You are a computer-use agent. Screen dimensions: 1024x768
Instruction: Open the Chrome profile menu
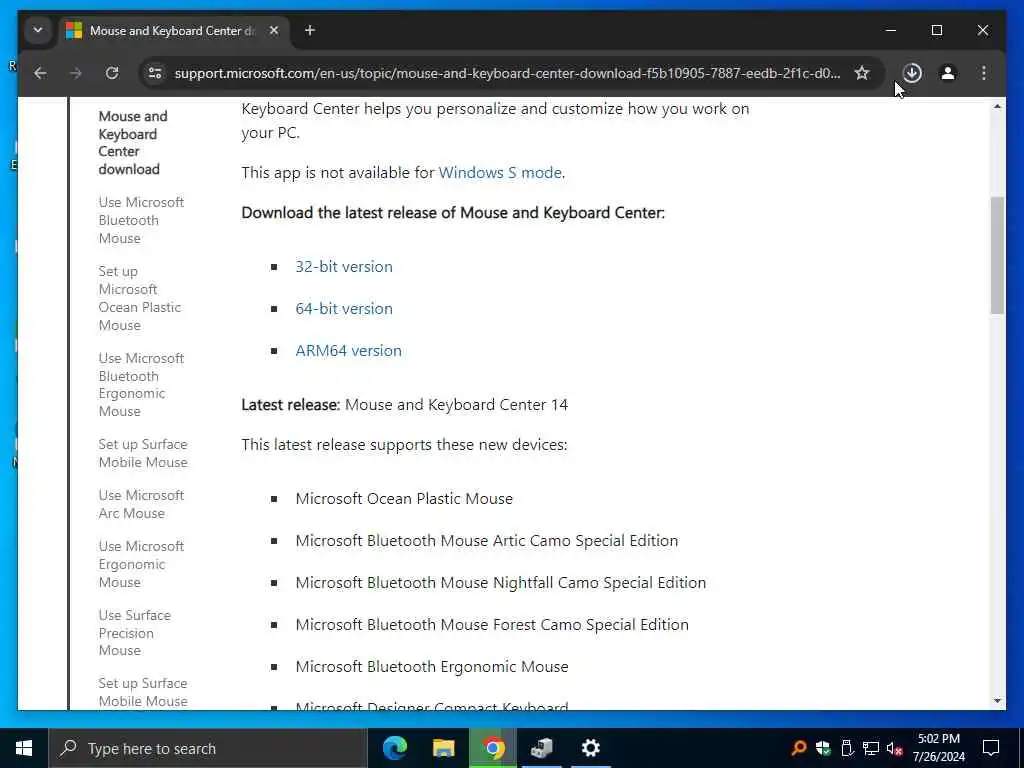pos(948,73)
